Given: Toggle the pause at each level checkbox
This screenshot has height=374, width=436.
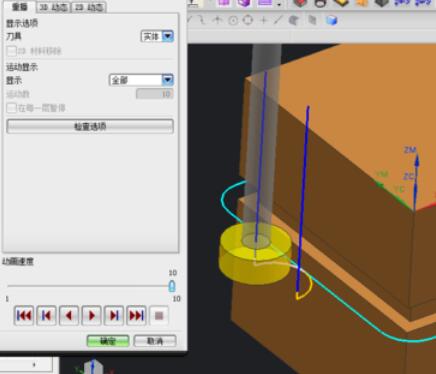Looking at the screenshot, I should (11, 108).
